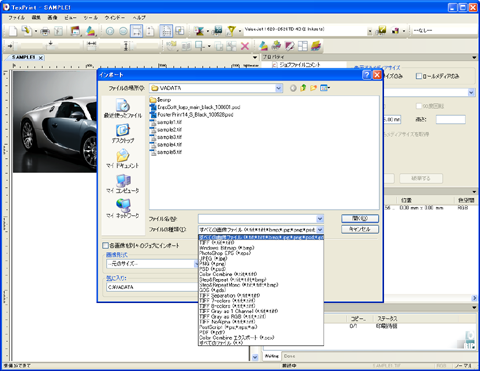Switch to the Waiting tab
This screenshot has width=480, height=371.
(272, 356)
